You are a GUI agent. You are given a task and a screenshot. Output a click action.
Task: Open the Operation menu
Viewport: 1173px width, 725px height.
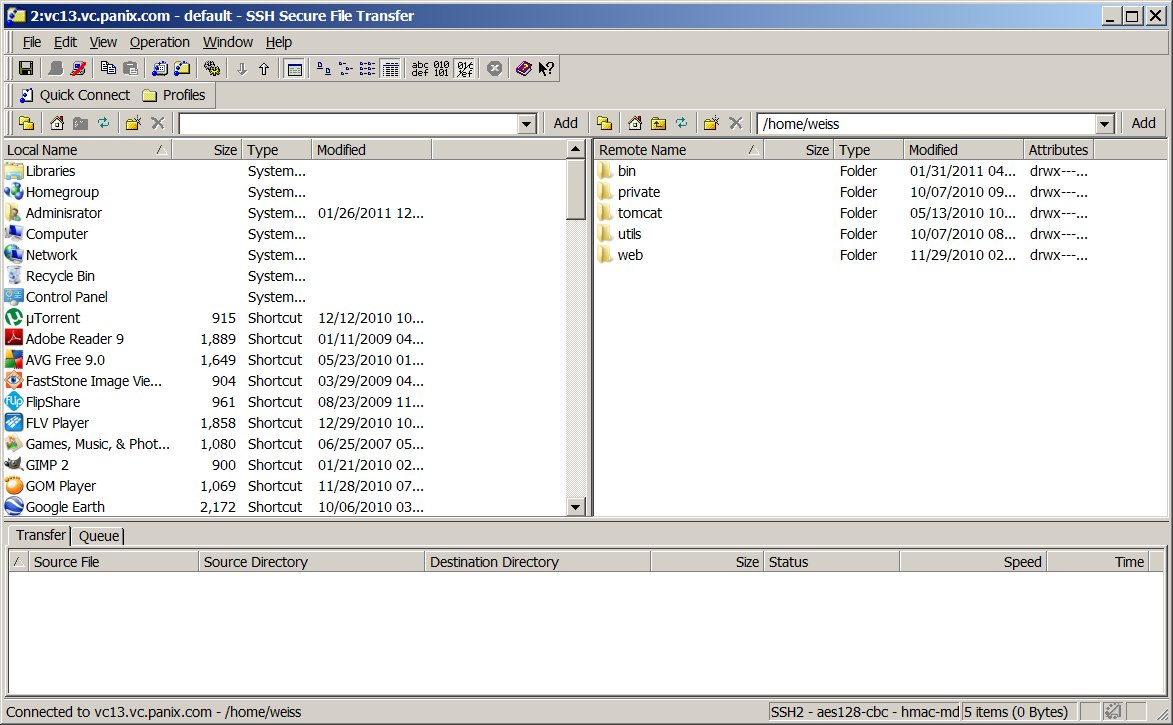(159, 42)
